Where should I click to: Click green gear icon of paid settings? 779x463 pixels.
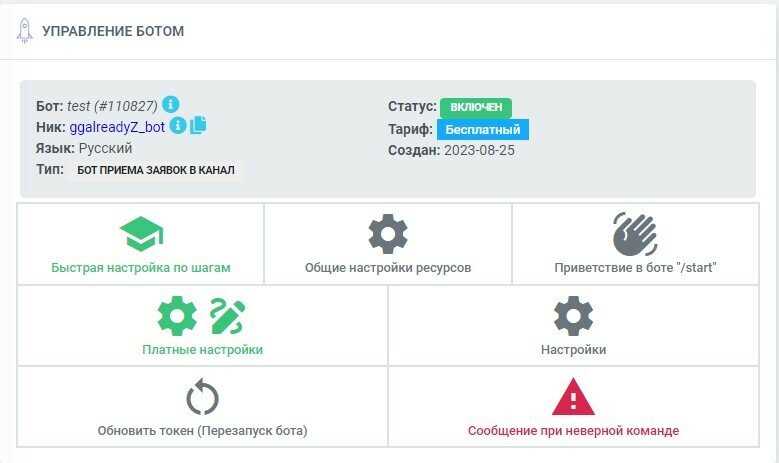pos(177,316)
